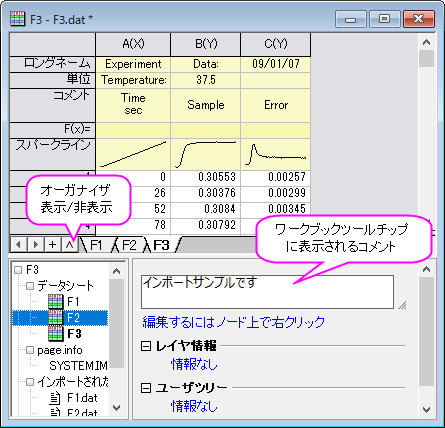Click the comment text box インポートサンプルです
Image resolution: width=445 pixels, height=428 pixels.
pos(267,292)
